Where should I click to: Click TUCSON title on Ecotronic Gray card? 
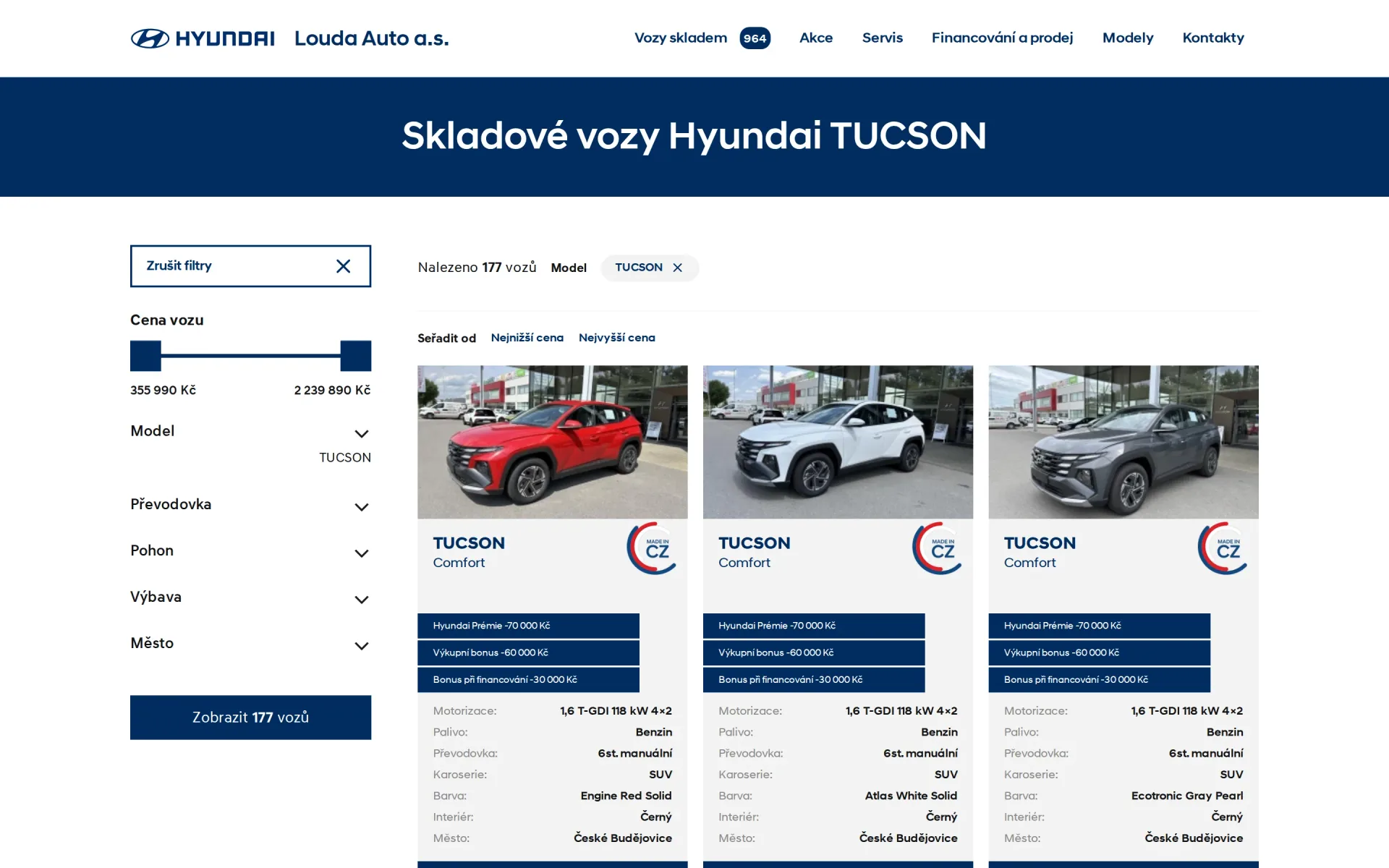tap(1040, 543)
